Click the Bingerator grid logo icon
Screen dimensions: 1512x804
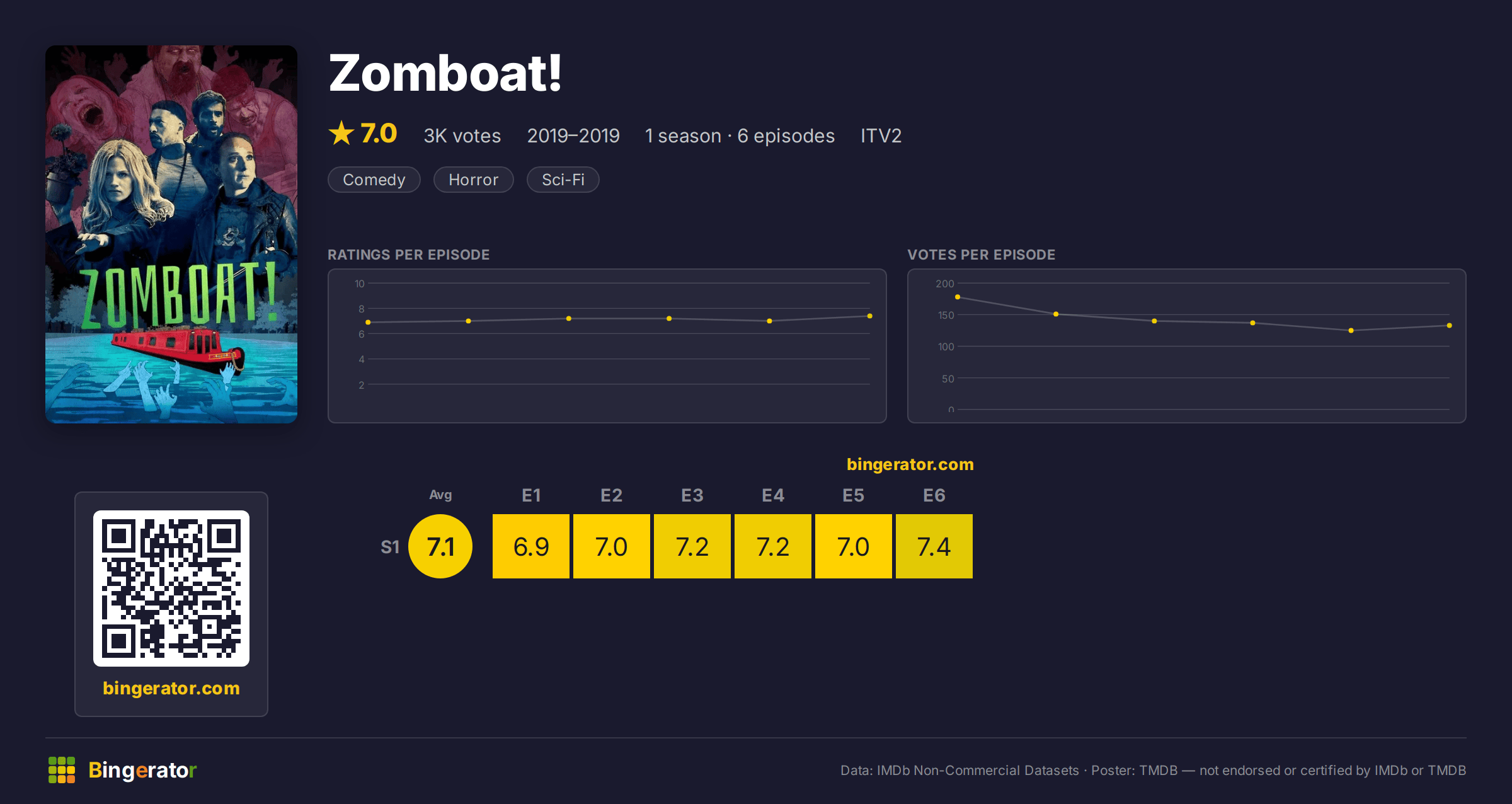62,770
